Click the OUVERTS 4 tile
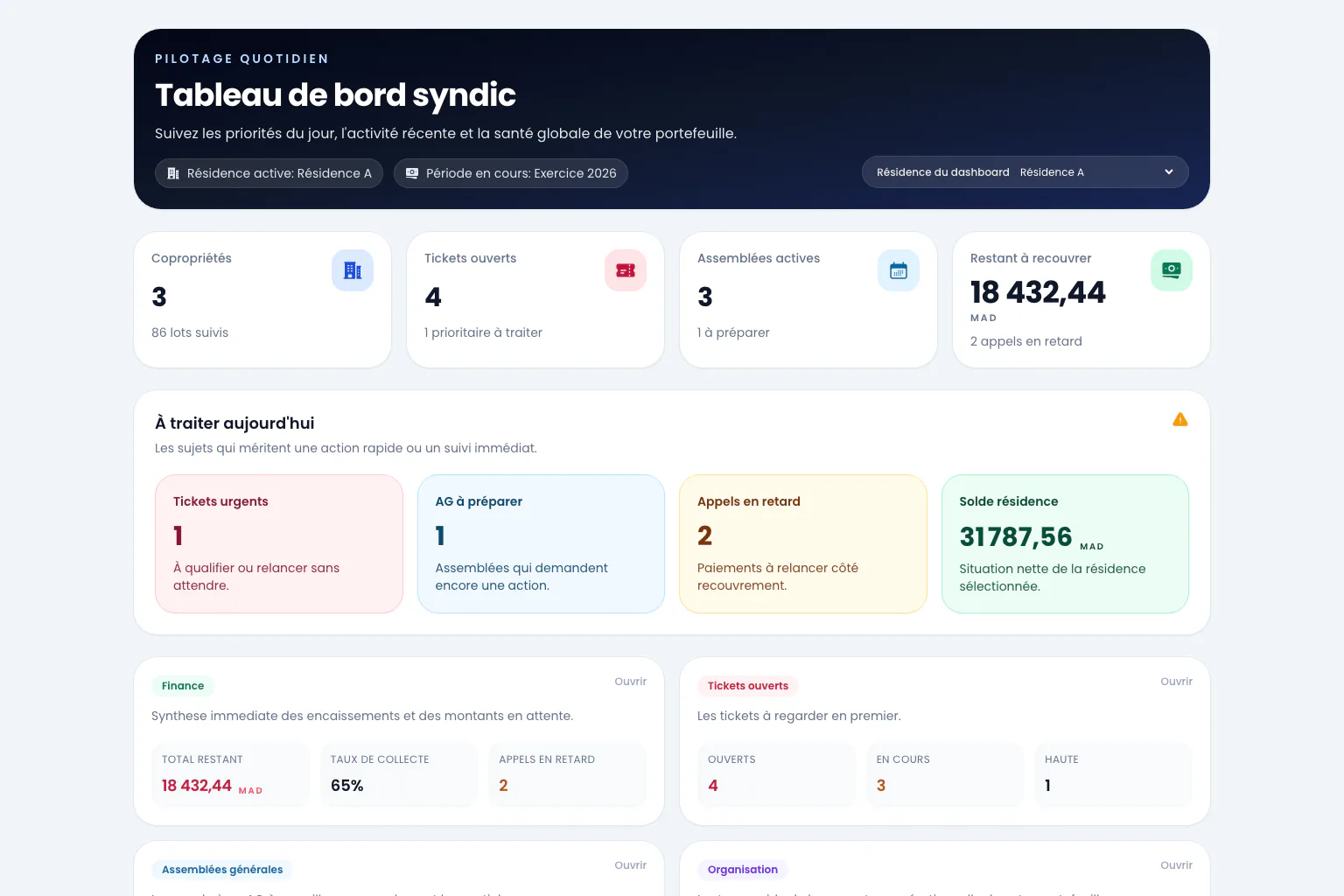The height and width of the screenshot is (896, 1344). 777,775
